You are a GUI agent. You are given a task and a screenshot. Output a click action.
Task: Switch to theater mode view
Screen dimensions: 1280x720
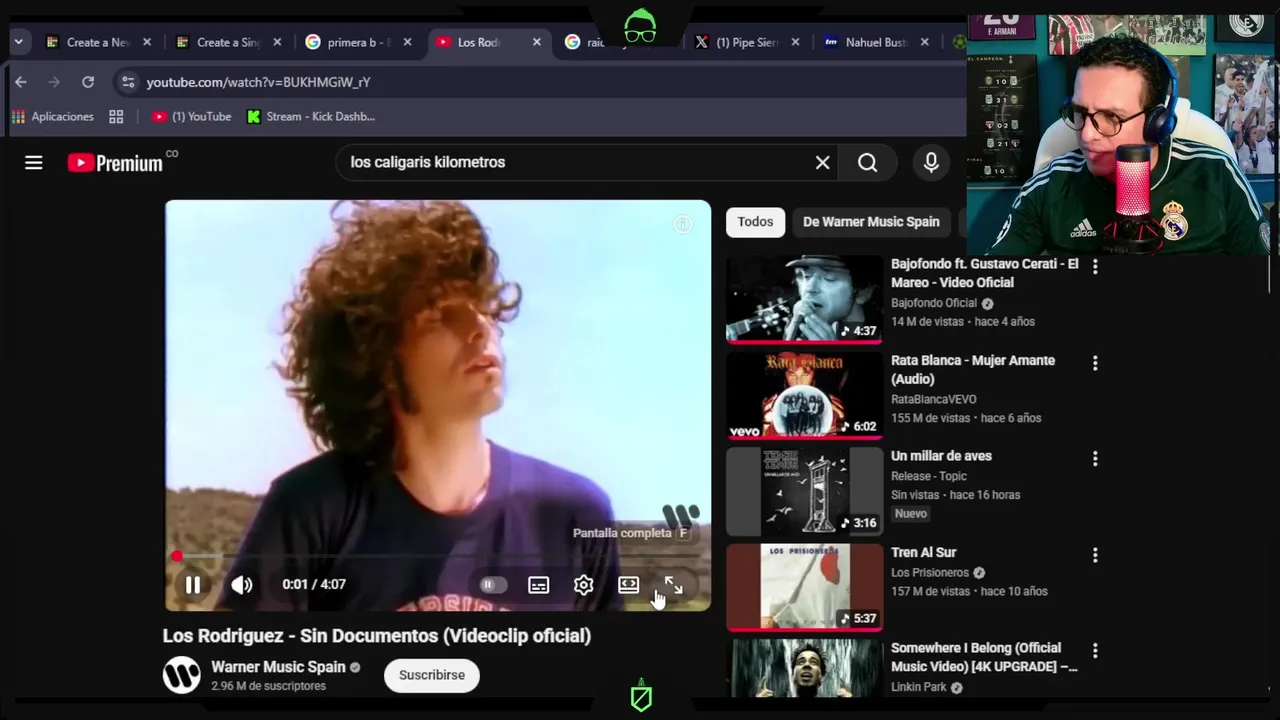click(628, 585)
